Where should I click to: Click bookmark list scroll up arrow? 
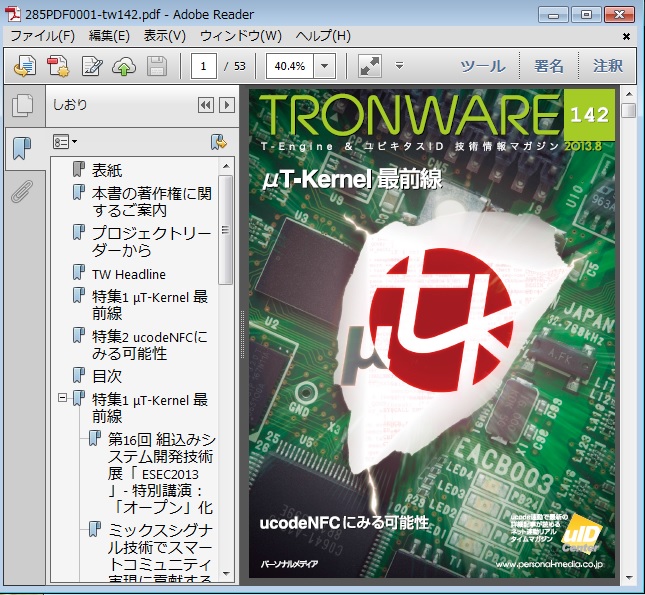[226, 166]
